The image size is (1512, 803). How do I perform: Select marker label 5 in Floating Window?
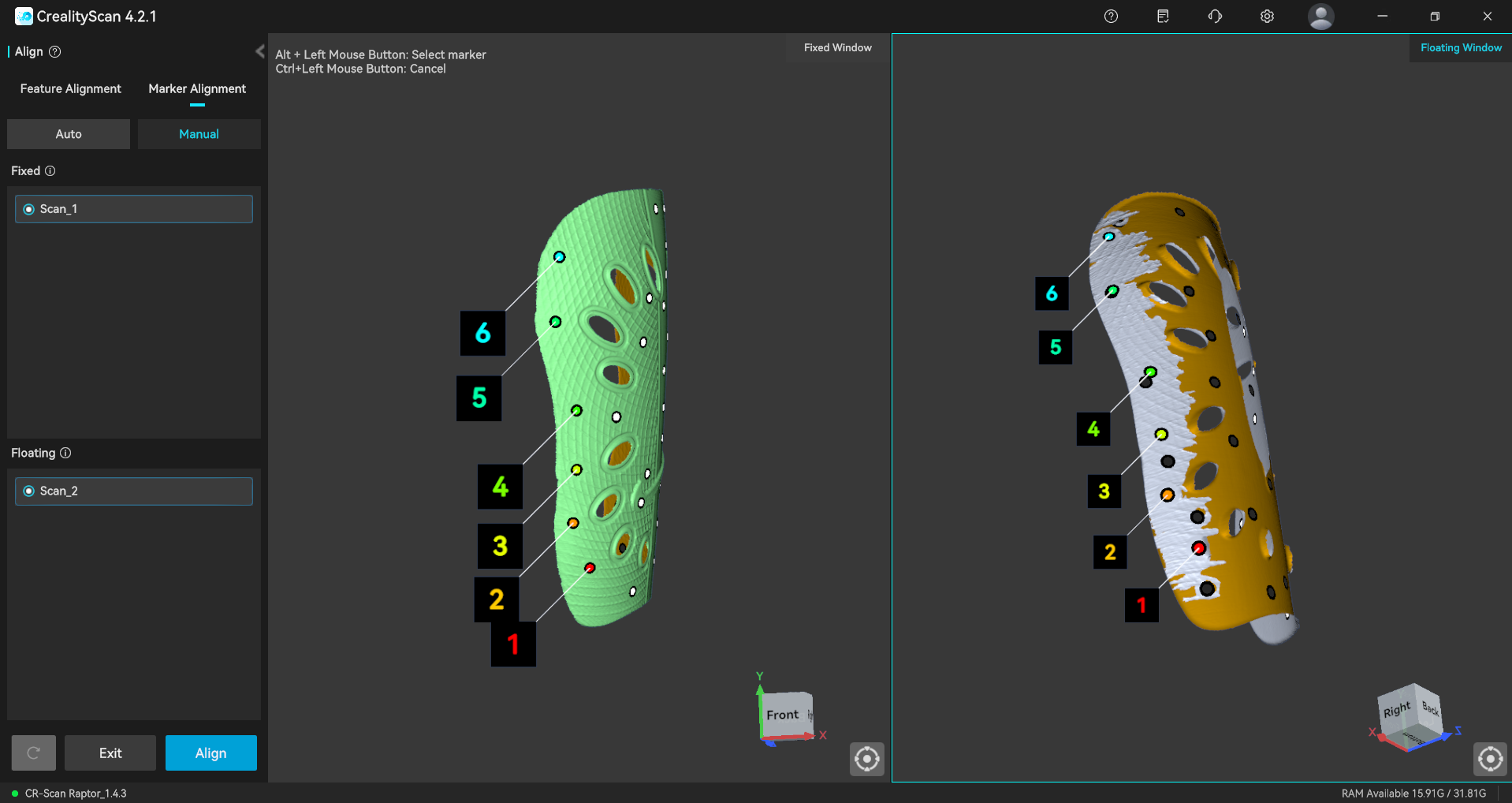coord(1056,347)
